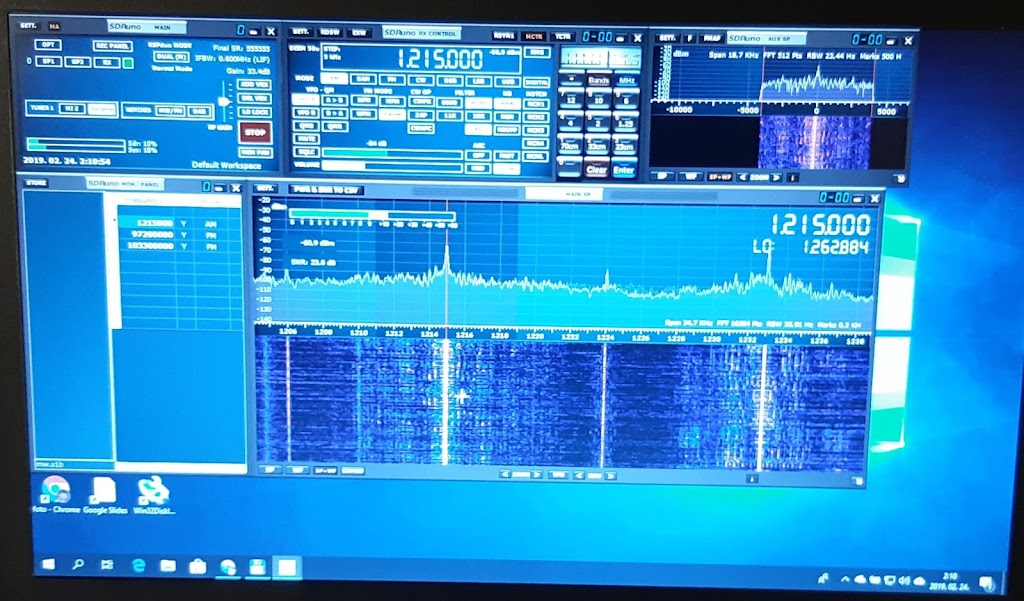
Task: Open the Google Slides desktop icon
Action: coord(103,494)
